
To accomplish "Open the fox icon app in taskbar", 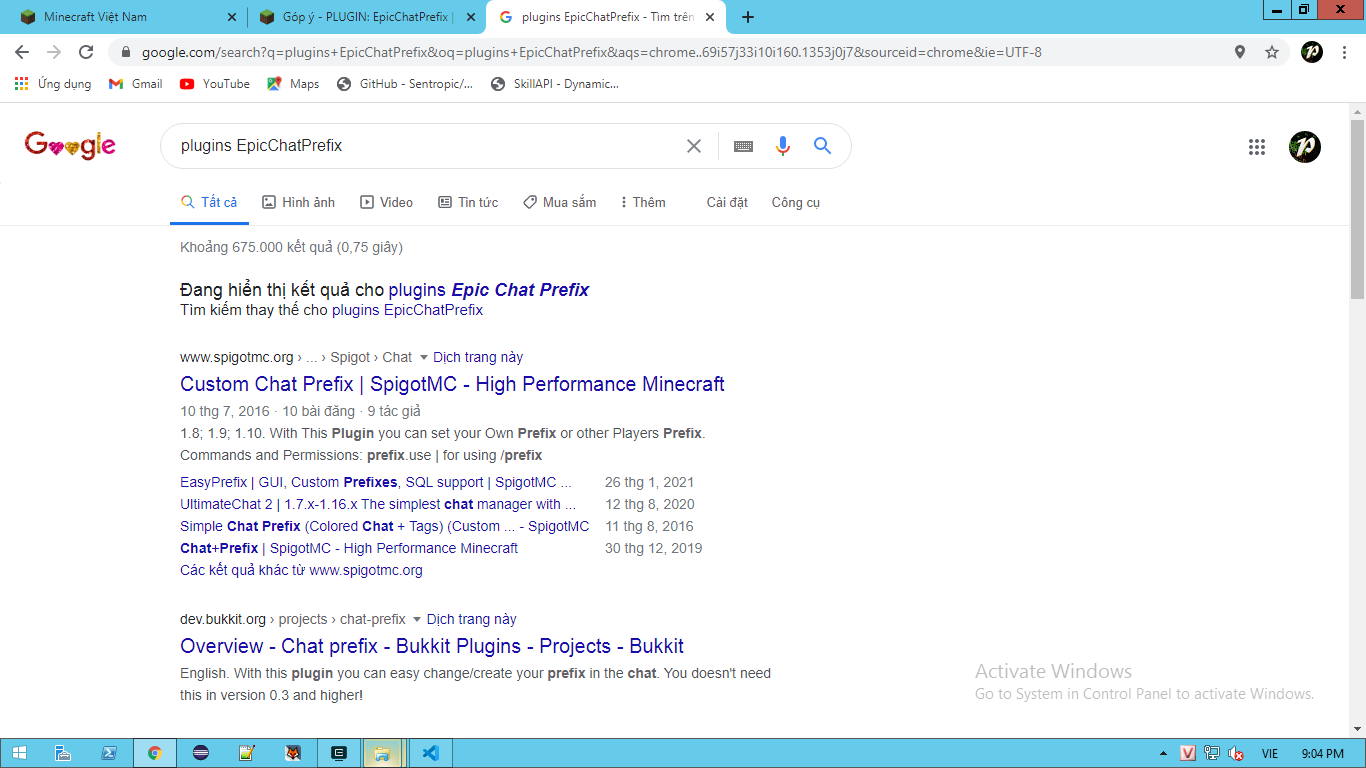I will [x=293, y=754].
